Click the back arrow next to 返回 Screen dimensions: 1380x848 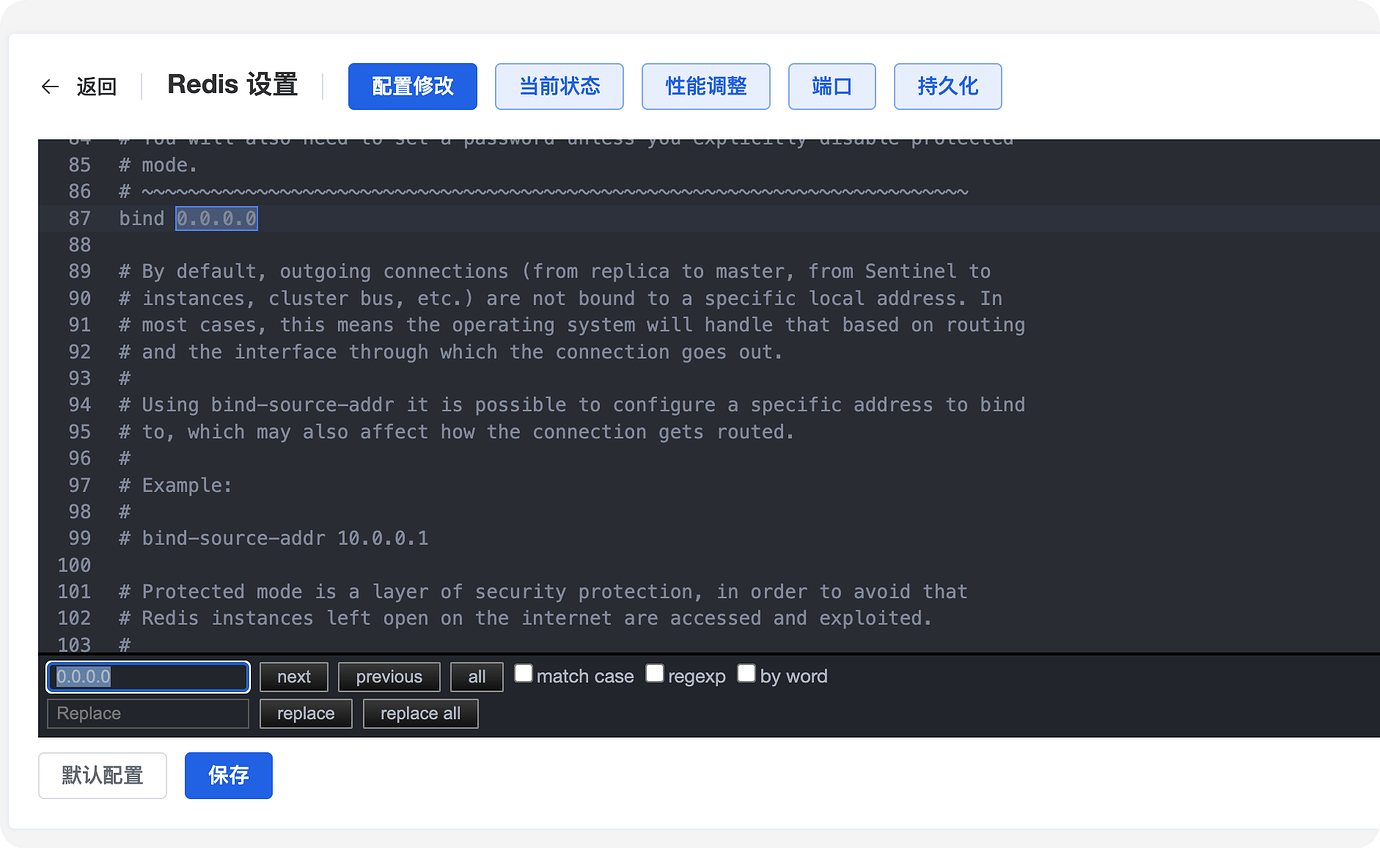[x=50, y=86]
